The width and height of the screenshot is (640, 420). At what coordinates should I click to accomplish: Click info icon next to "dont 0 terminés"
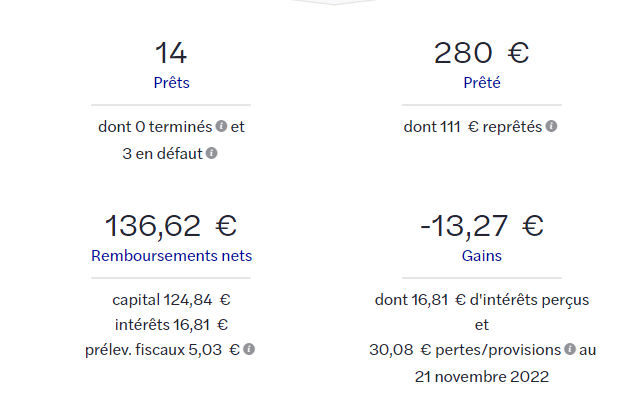point(221,127)
